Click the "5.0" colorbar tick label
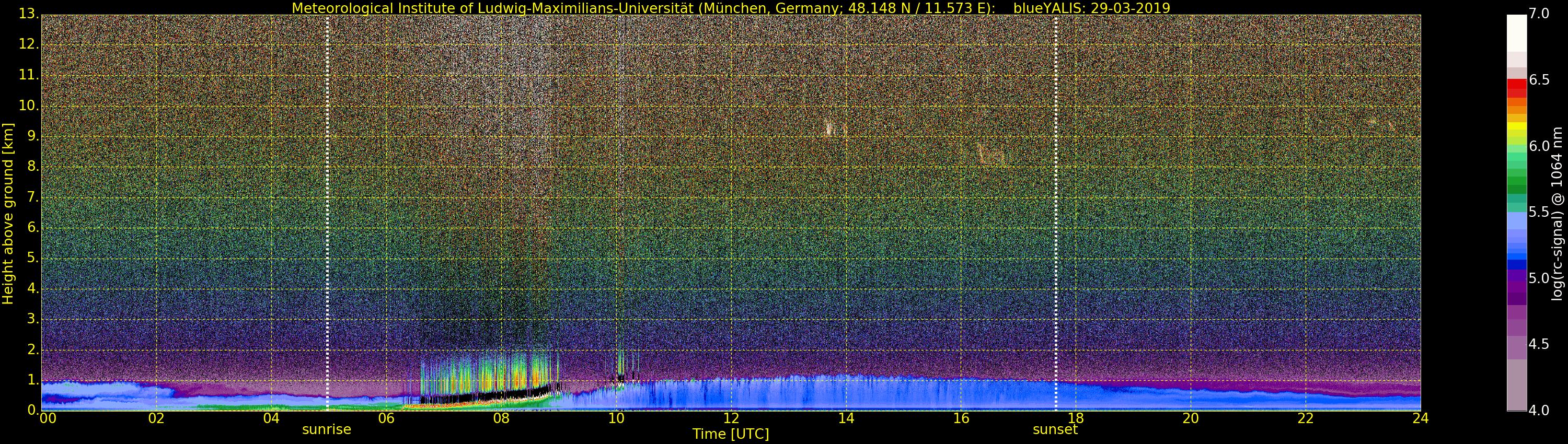 pyautogui.click(x=1539, y=278)
